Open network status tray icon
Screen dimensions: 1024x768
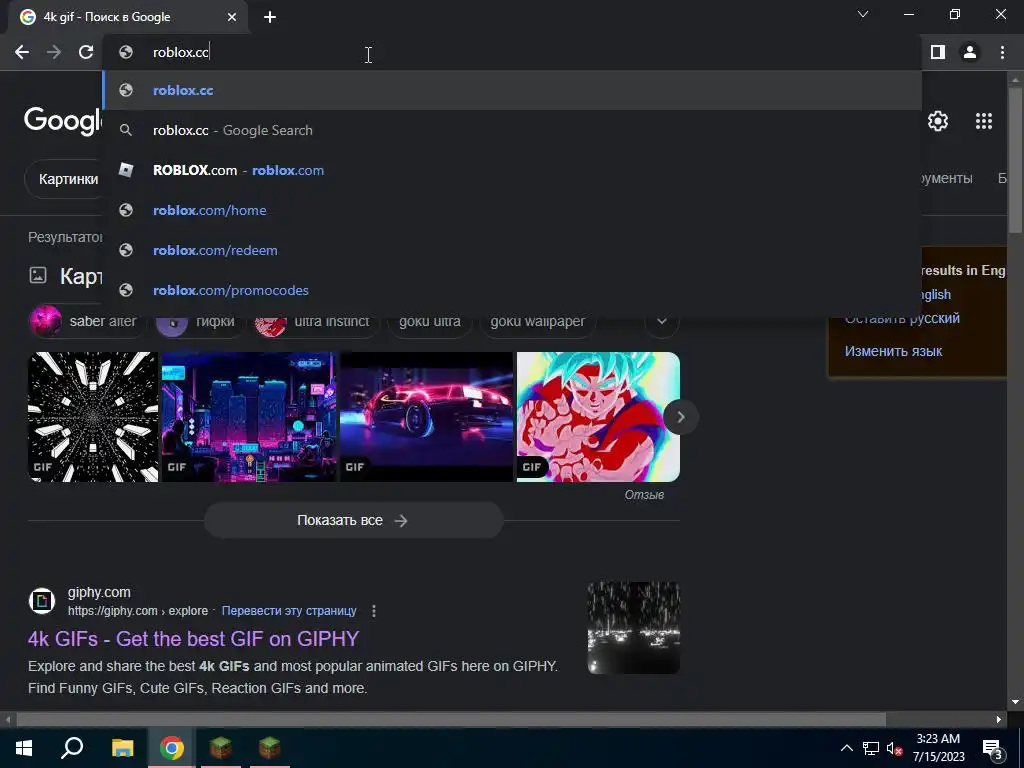[x=871, y=748]
